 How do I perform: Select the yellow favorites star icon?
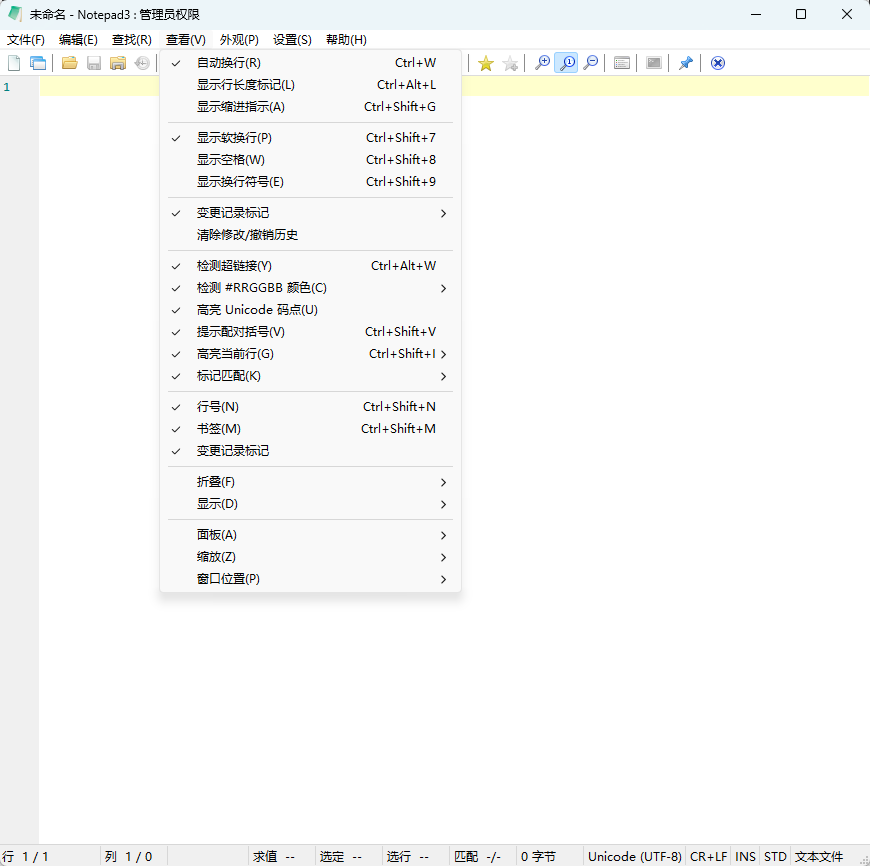click(x=485, y=62)
